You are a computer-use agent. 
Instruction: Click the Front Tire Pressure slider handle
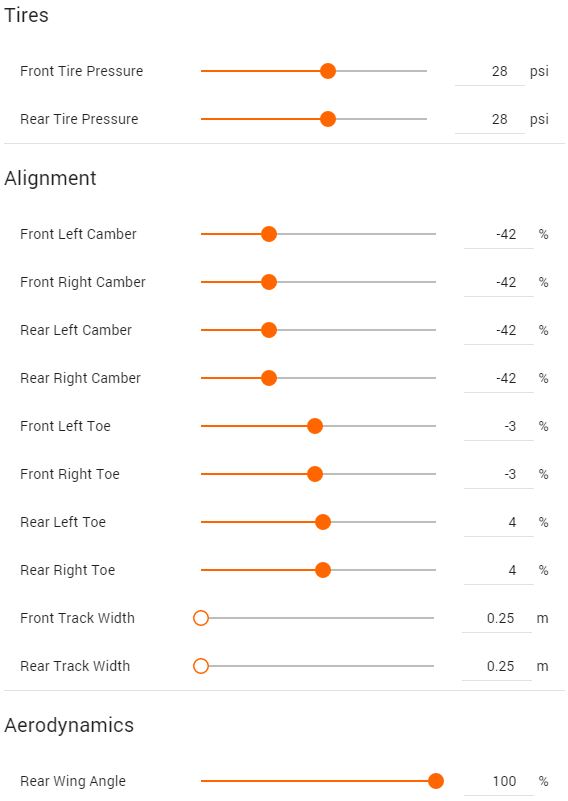point(328,71)
